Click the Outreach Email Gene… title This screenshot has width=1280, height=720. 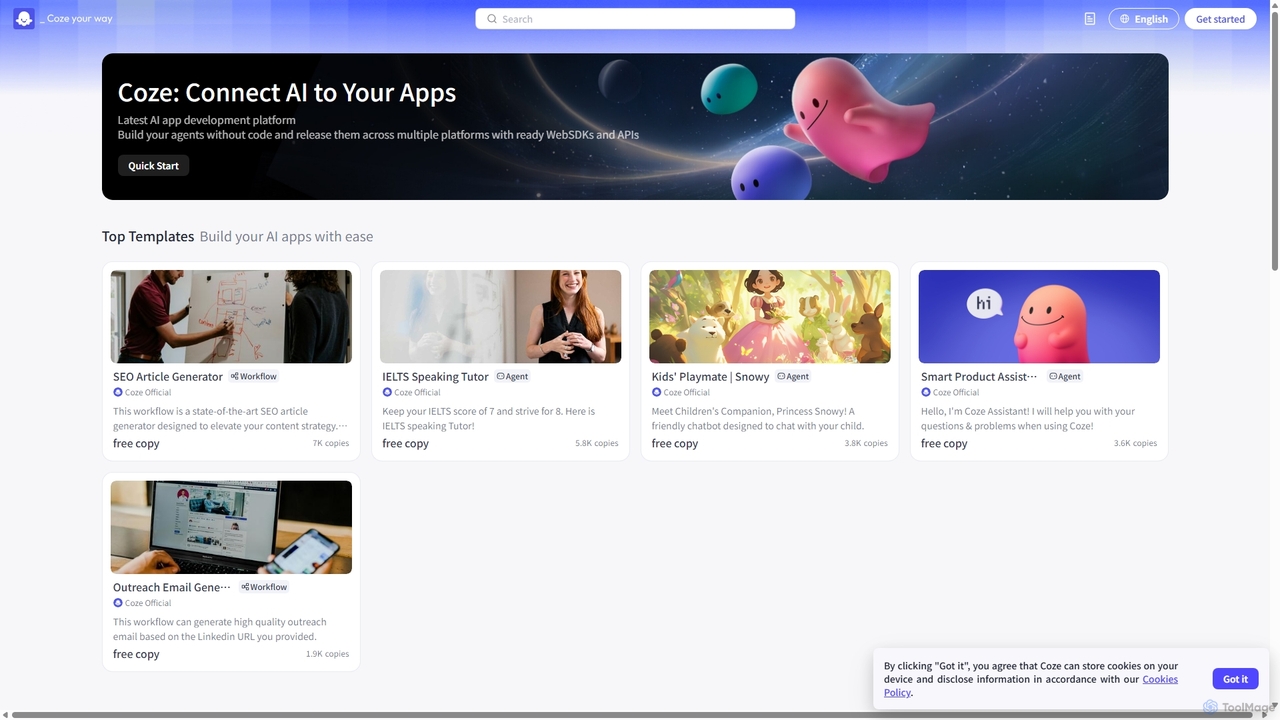click(x=172, y=587)
